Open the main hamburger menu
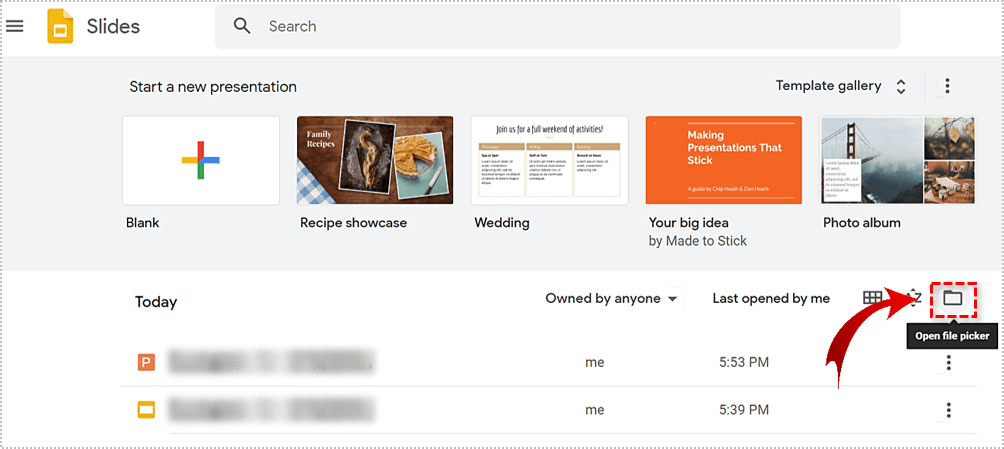This screenshot has height=449, width=1004. click(x=15, y=26)
